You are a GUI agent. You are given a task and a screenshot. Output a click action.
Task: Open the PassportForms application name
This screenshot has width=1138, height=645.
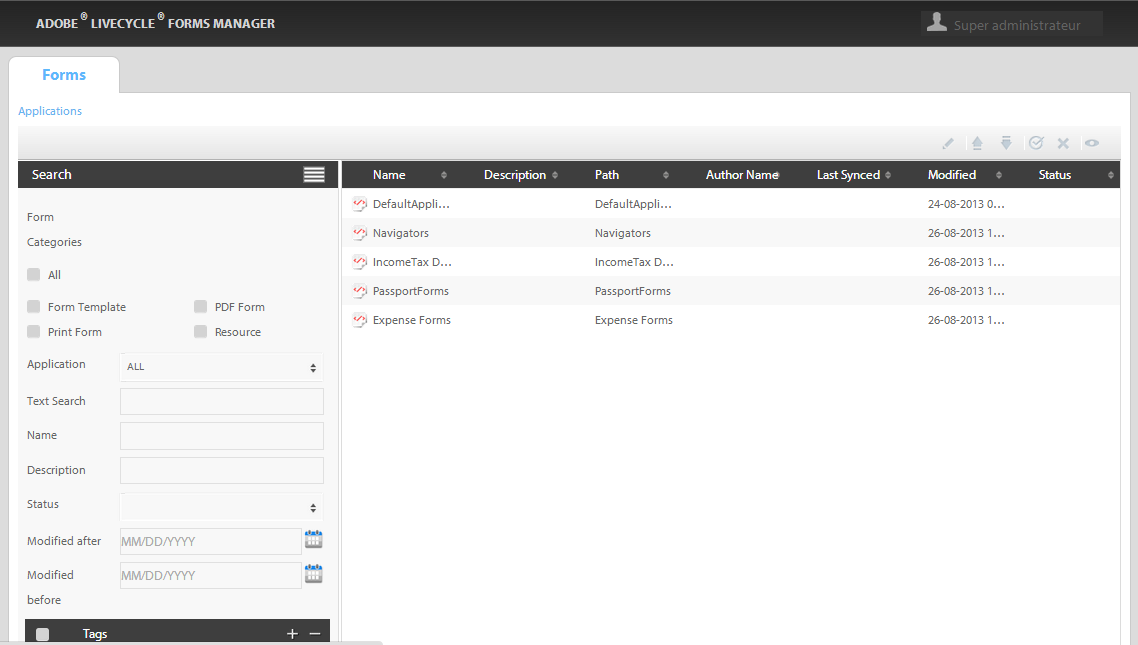411,291
